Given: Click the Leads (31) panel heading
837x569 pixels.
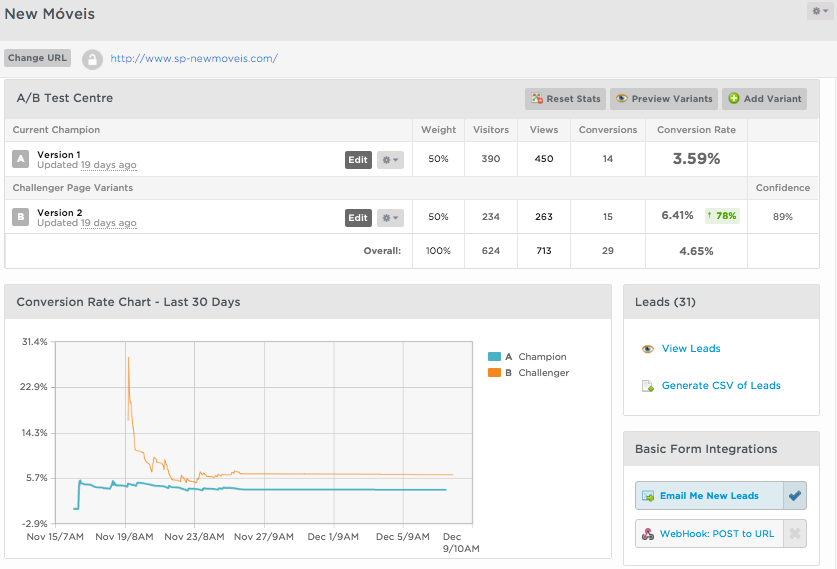Looking at the screenshot, I should tap(665, 302).
